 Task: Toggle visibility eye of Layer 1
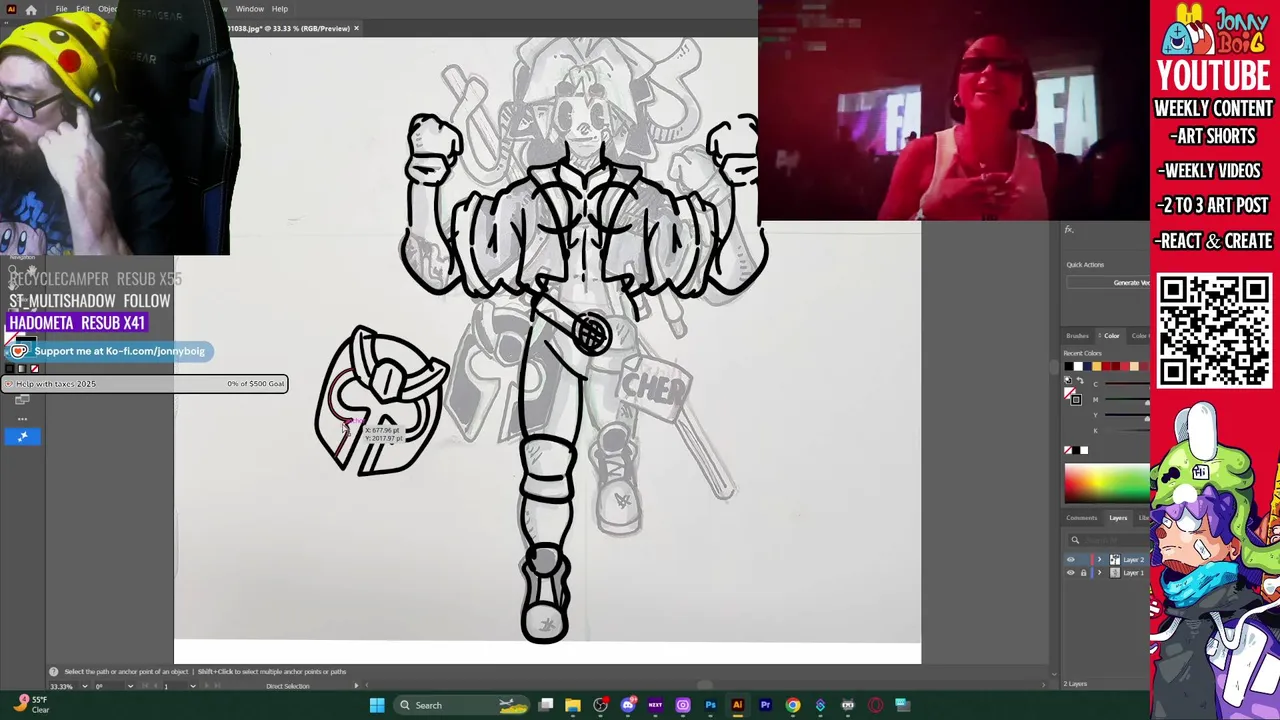[x=1071, y=573]
